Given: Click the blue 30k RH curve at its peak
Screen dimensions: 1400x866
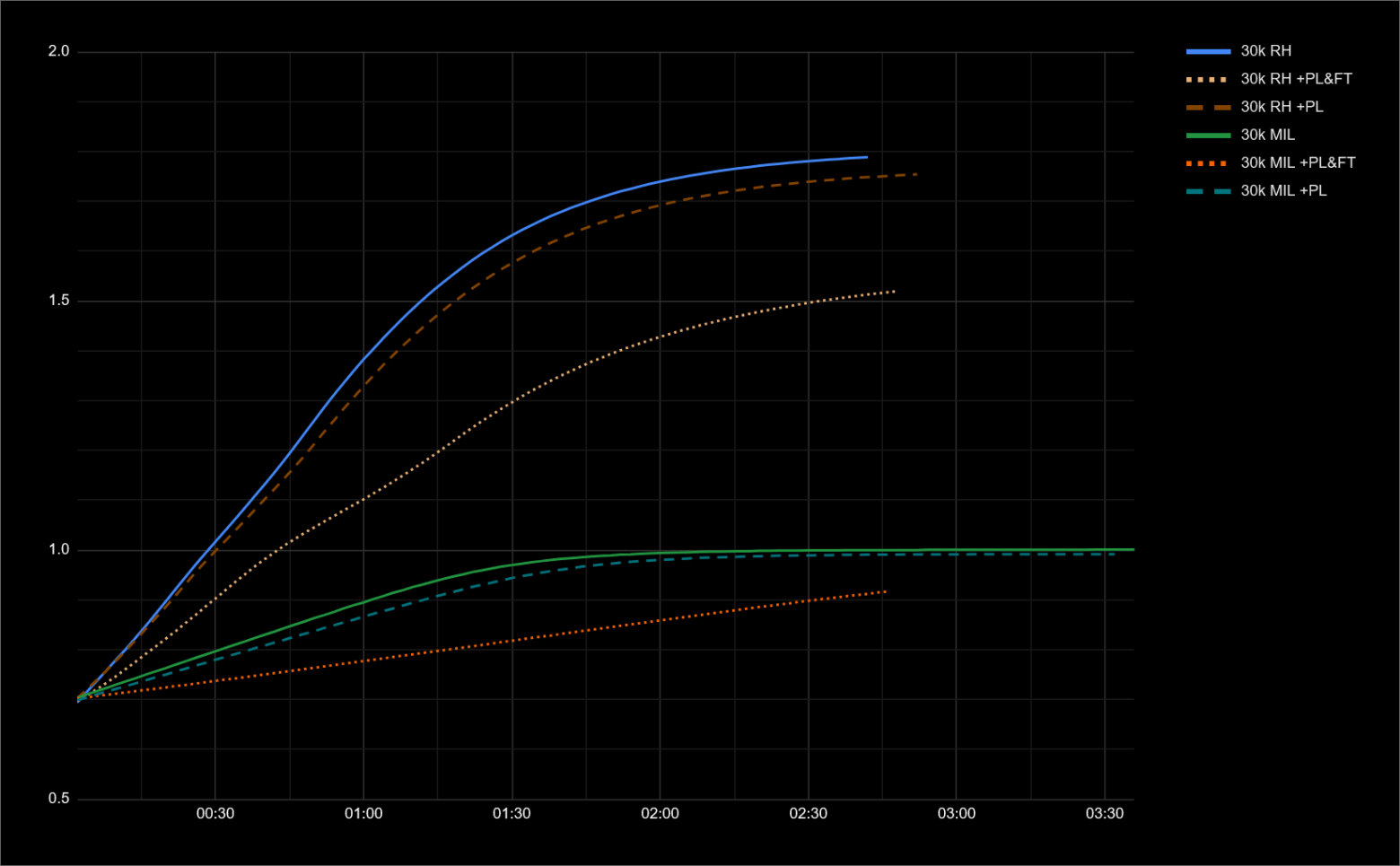Looking at the screenshot, I should pos(862,156).
